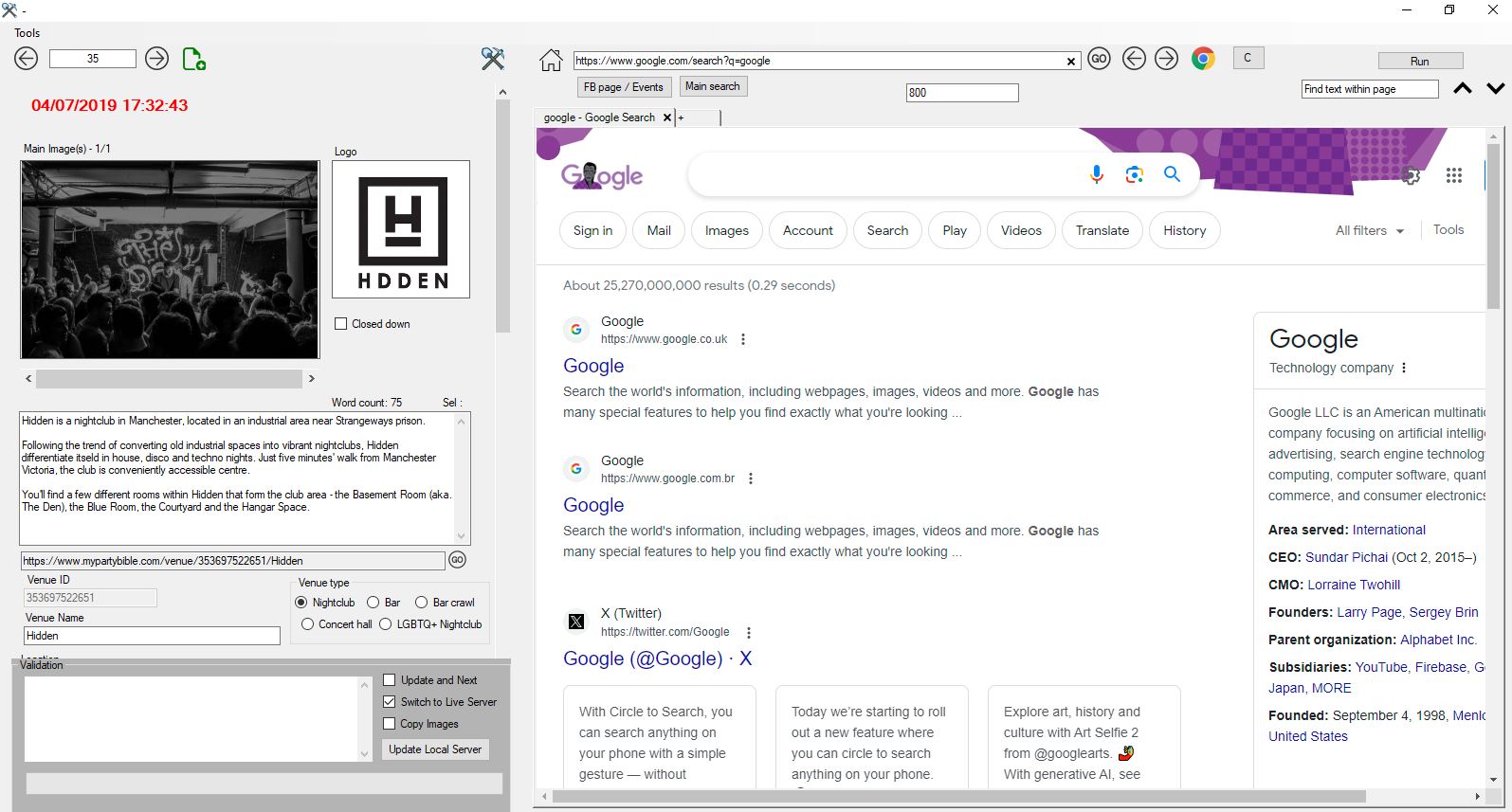Viewport: 1512px width, 812px height.
Task: Open page in Chrome via Chrome icon
Action: tap(1203, 59)
